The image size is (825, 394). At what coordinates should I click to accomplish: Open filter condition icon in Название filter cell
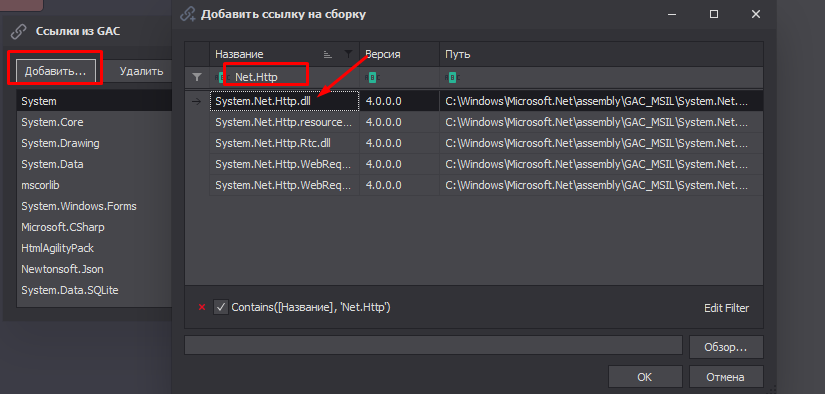coord(222,77)
